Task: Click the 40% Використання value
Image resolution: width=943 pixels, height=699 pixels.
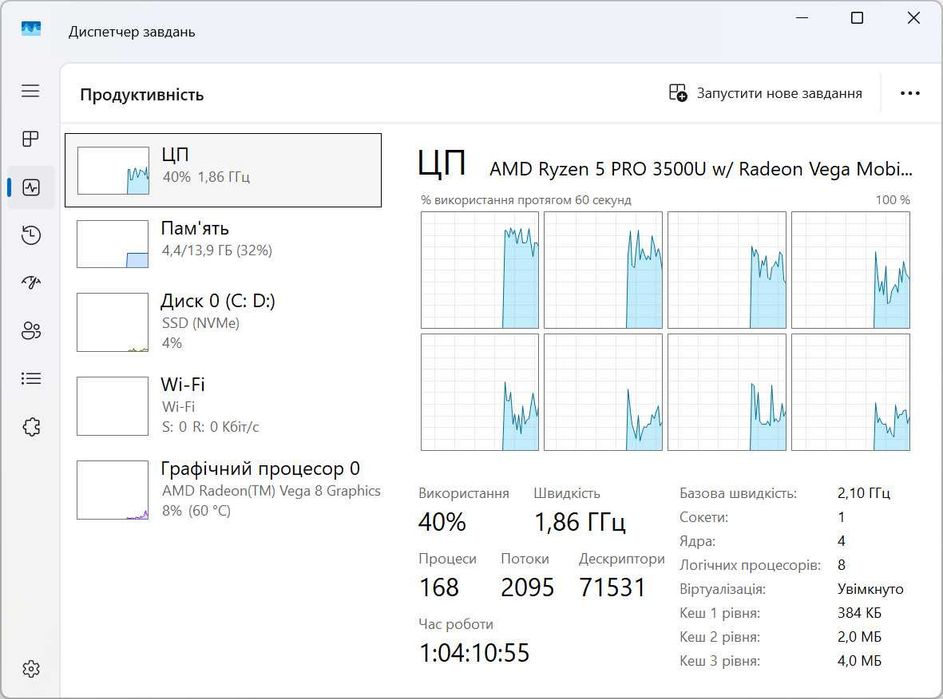Action: [442, 522]
